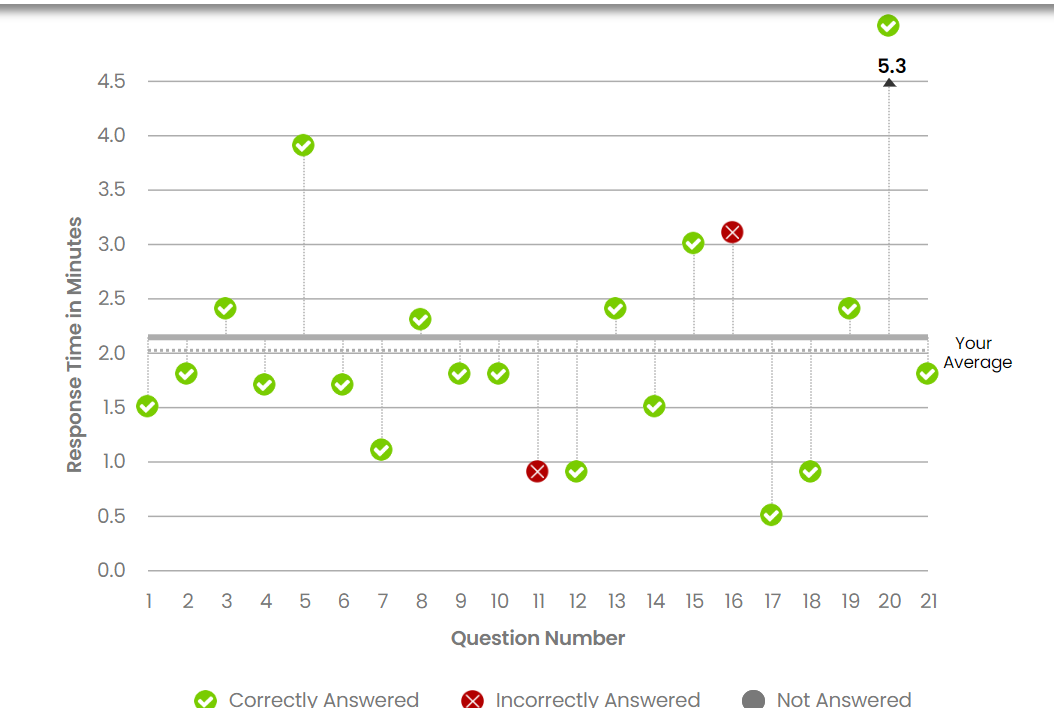Toggle the Not Answered legend item

[827, 699]
